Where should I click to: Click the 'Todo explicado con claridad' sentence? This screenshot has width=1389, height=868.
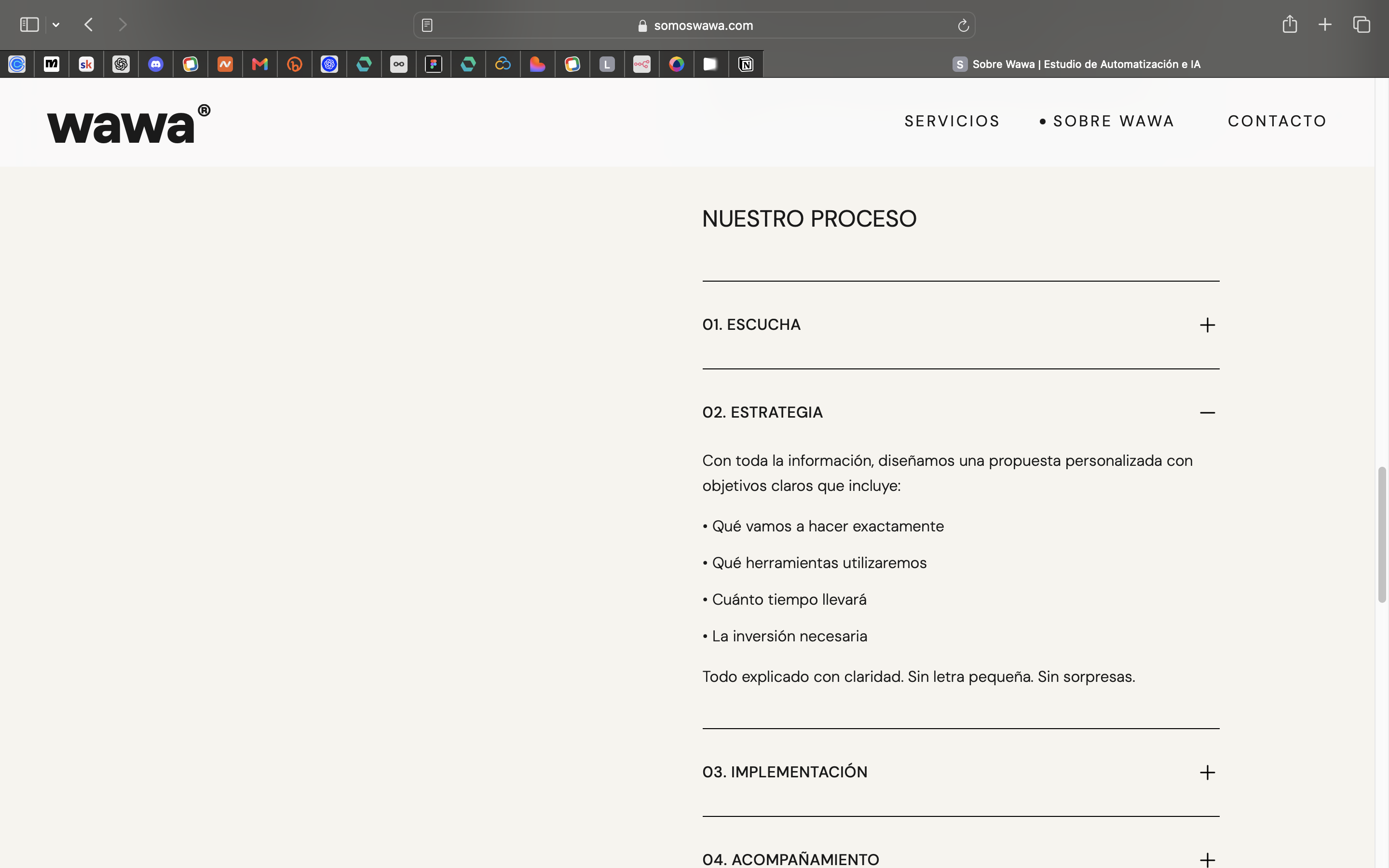pyautogui.click(x=919, y=677)
